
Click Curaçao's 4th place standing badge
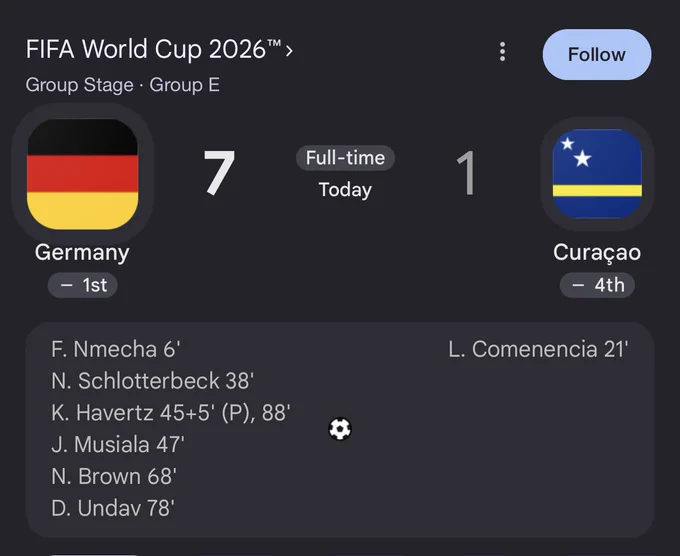pos(597,285)
